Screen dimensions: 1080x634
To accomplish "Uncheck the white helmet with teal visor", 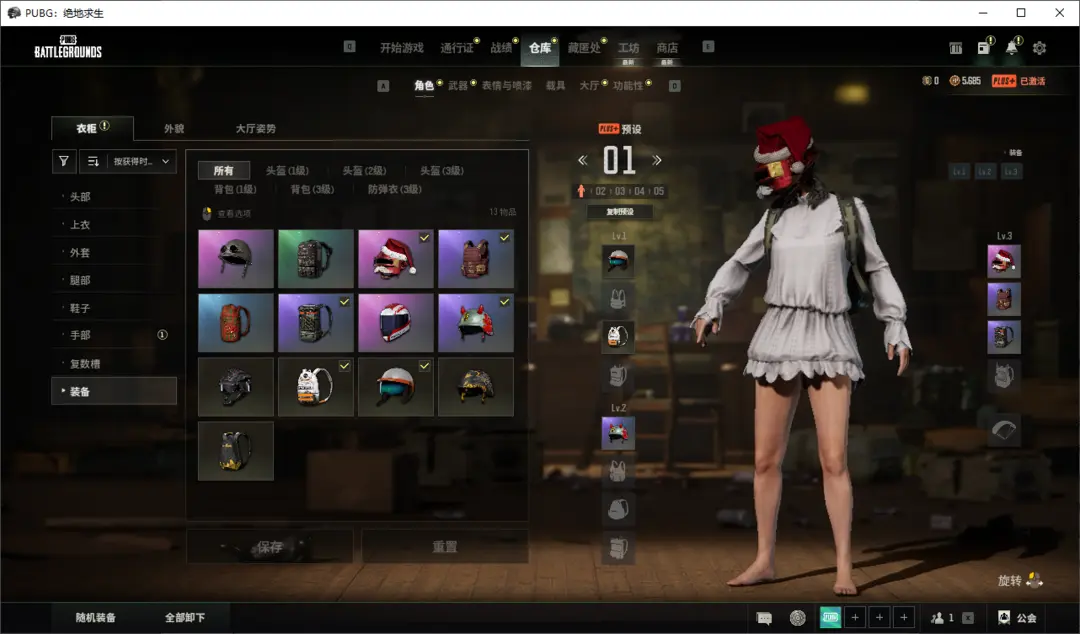I will pos(396,387).
